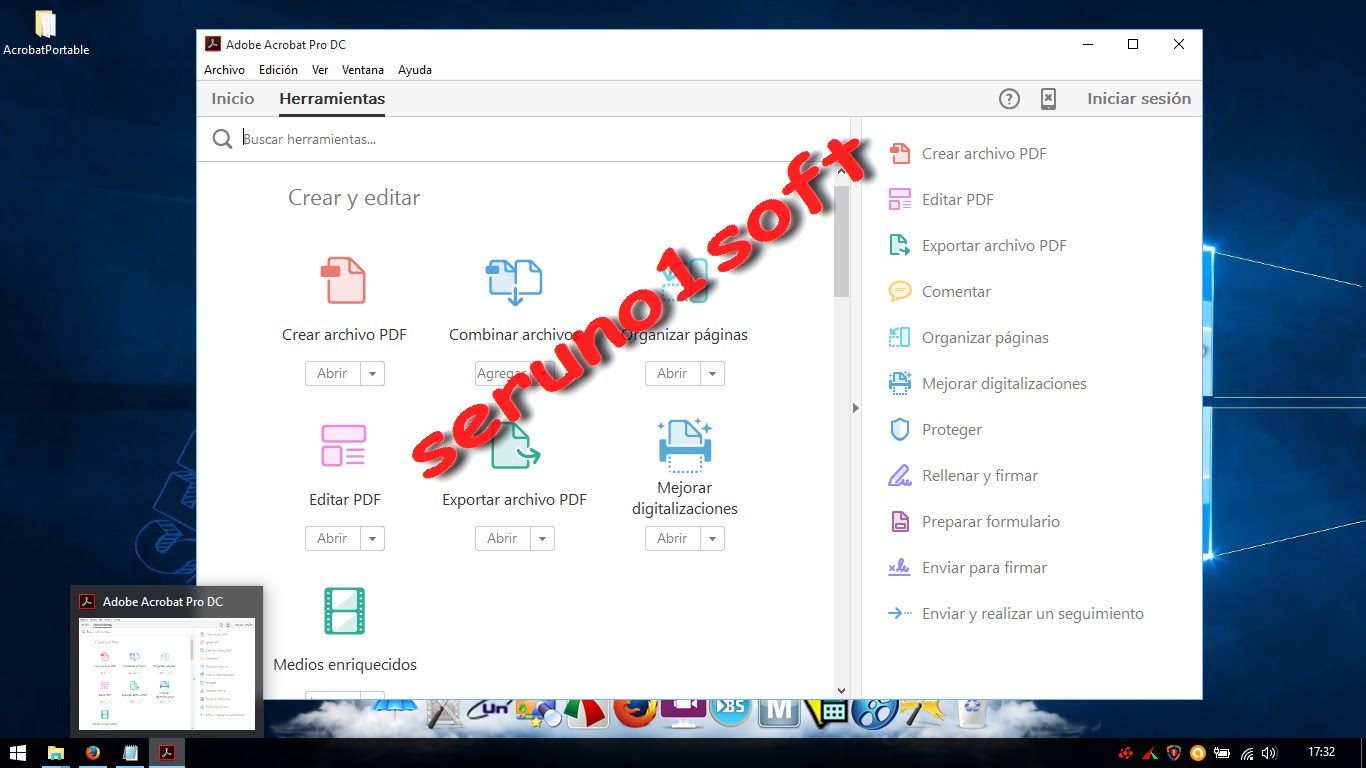1366x768 pixels.
Task: Click Abrir under Organizar páginas
Action: [x=672, y=373]
